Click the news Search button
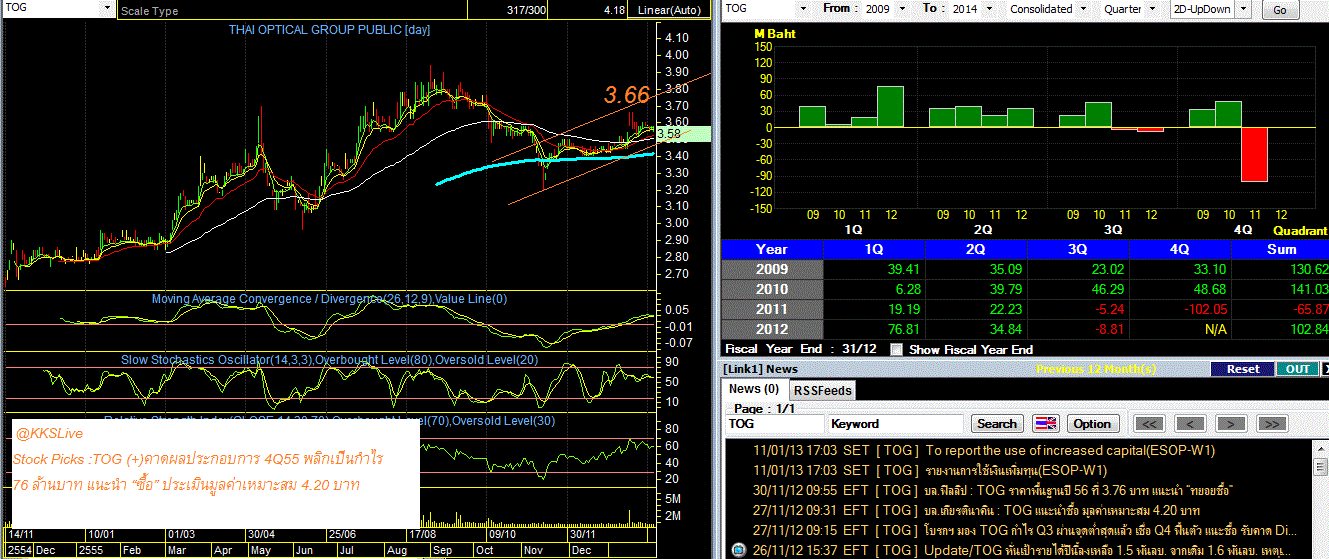 [x=997, y=424]
